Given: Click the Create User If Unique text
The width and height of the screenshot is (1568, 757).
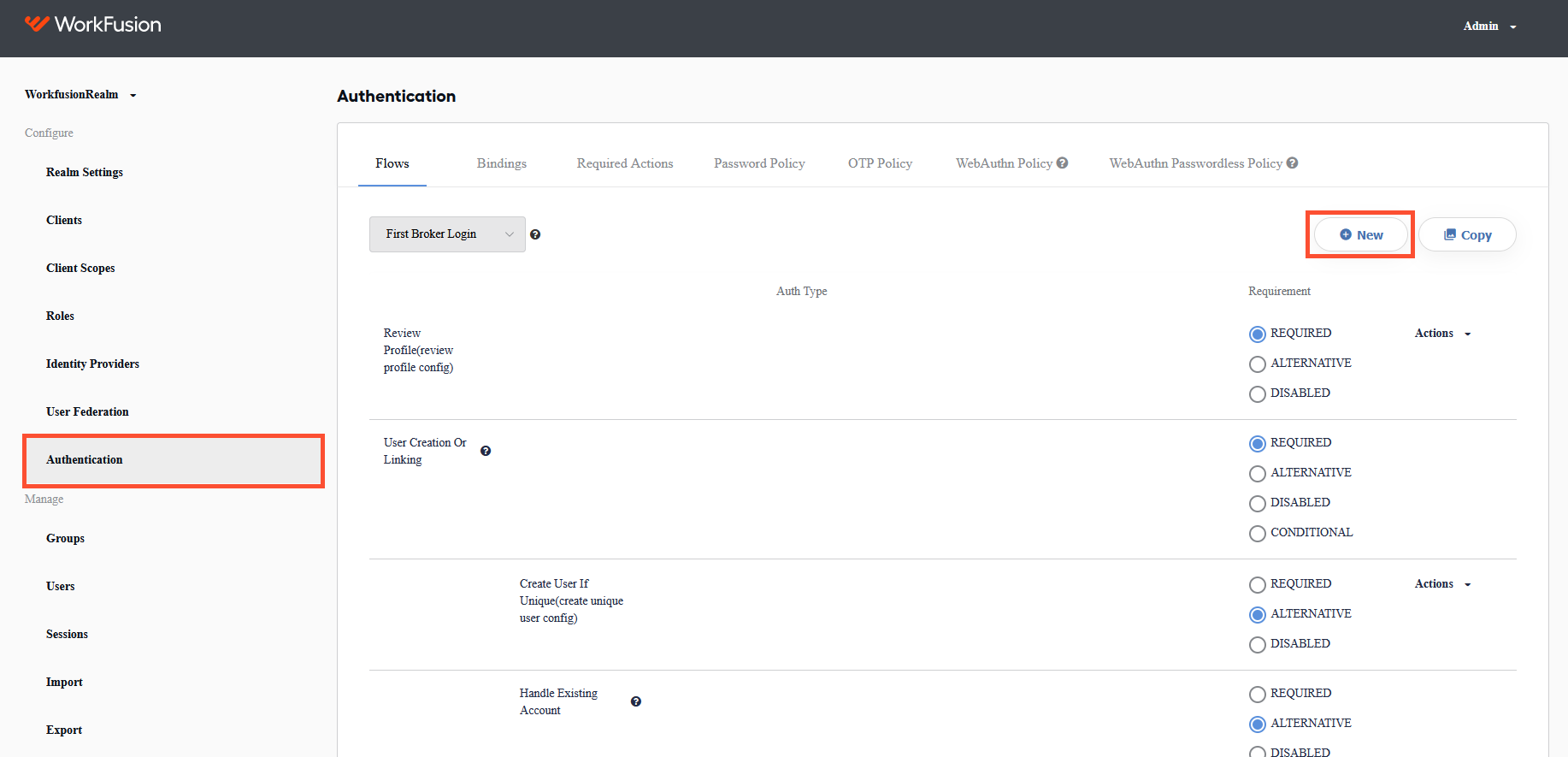Looking at the screenshot, I should pos(571,600).
